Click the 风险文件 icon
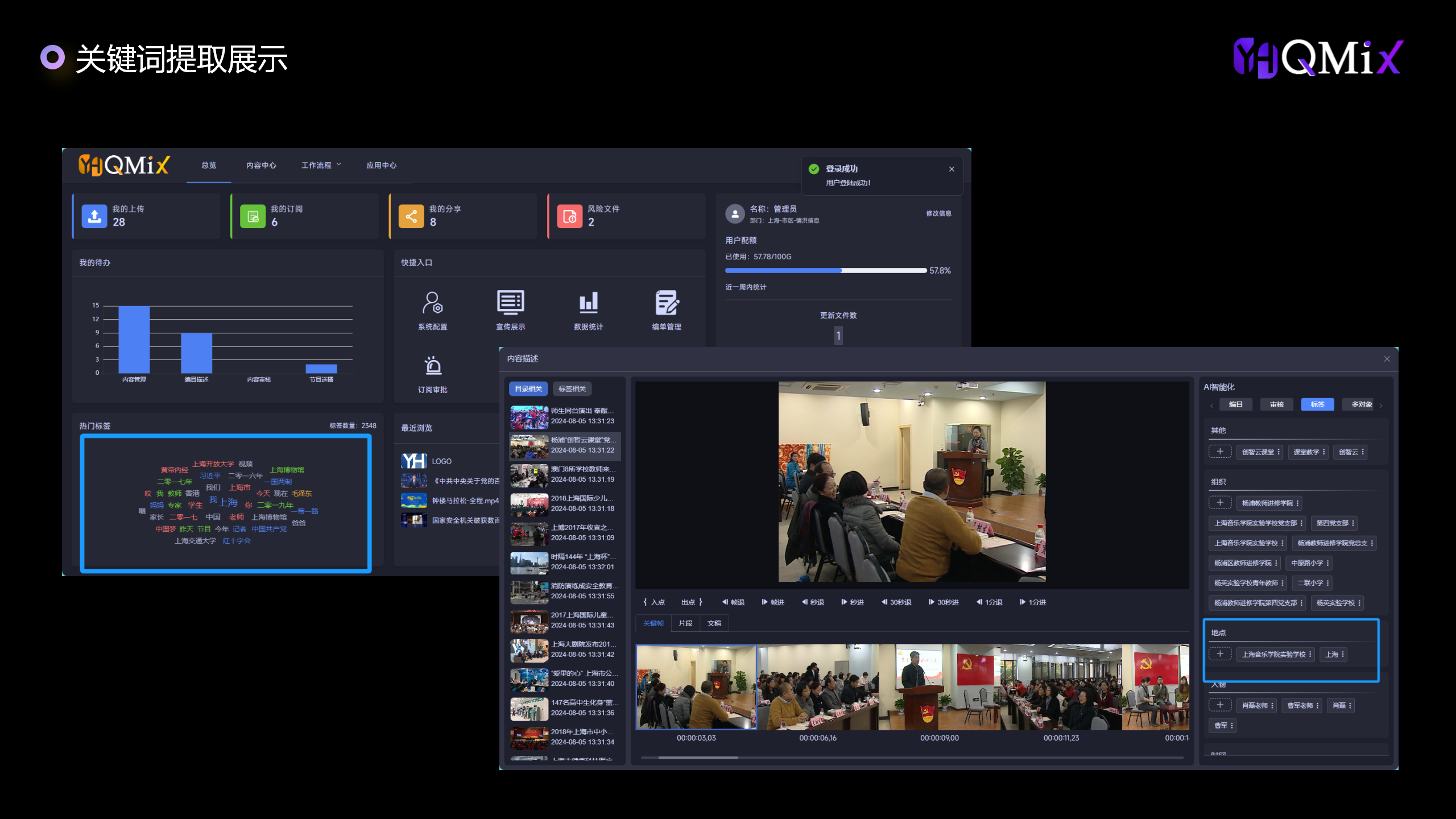 tap(569, 216)
